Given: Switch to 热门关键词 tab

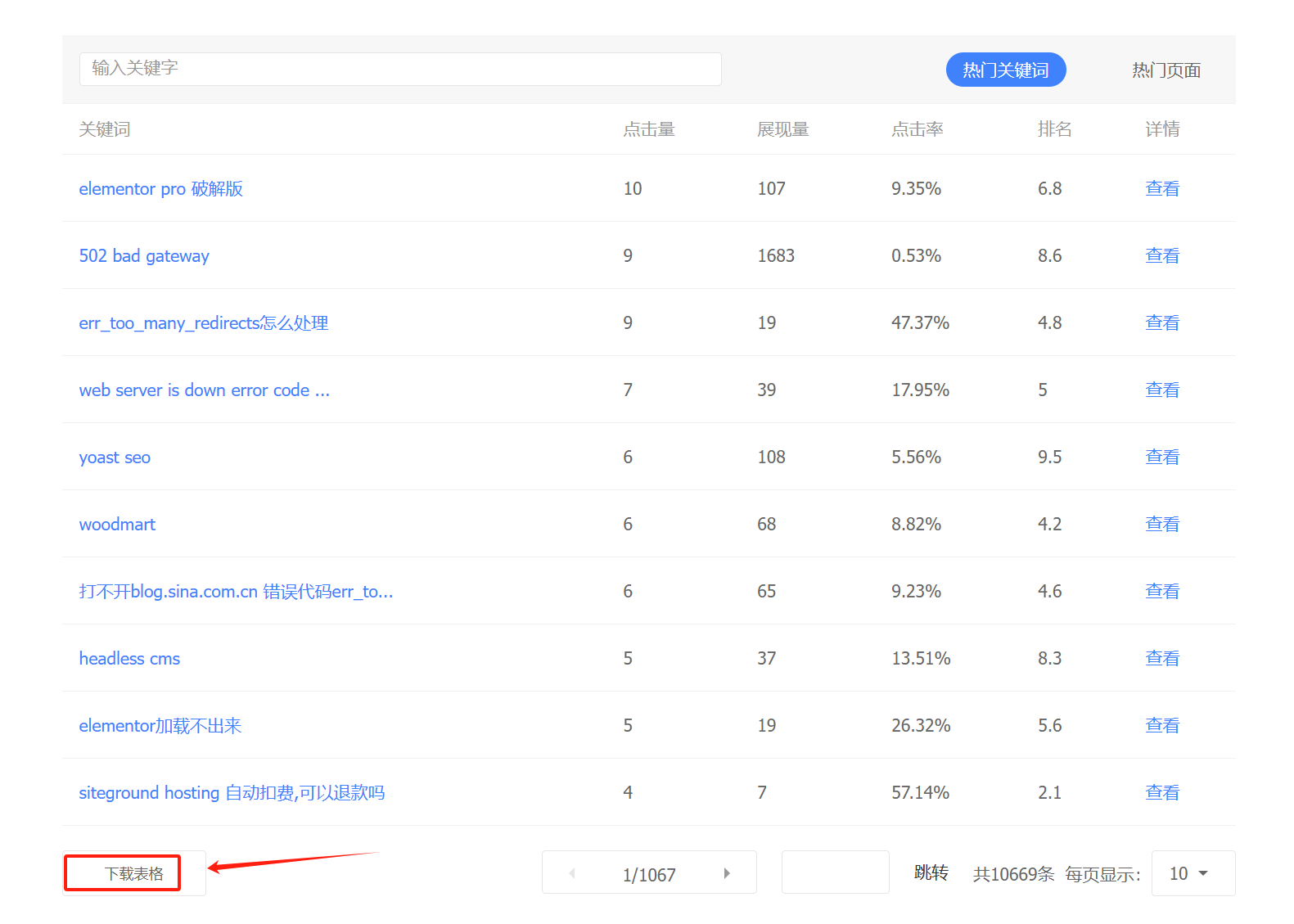Looking at the screenshot, I should pyautogui.click(x=1005, y=70).
